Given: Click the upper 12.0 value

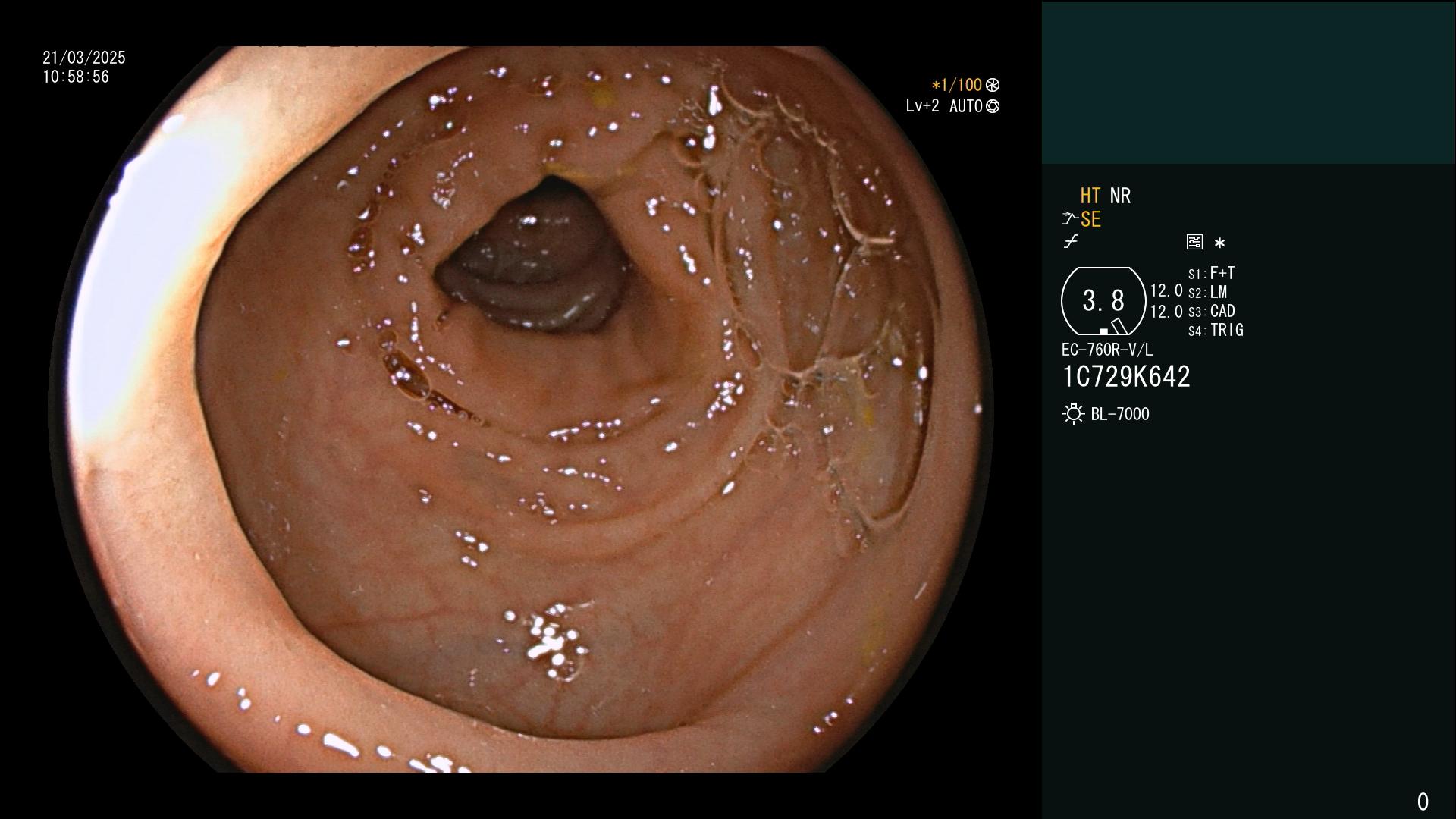Looking at the screenshot, I should (1166, 290).
